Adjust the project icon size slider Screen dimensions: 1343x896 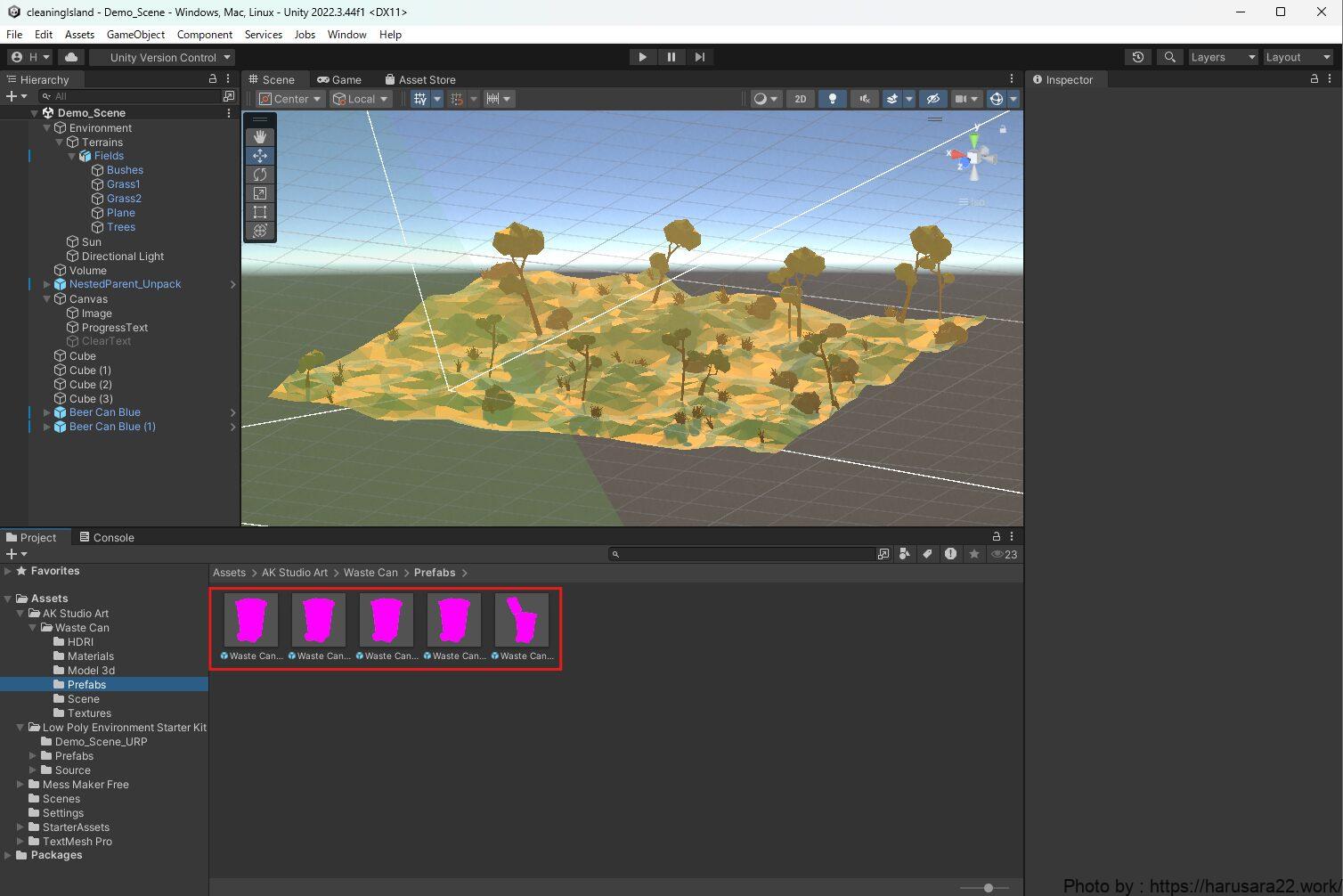(x=988, y=887)
